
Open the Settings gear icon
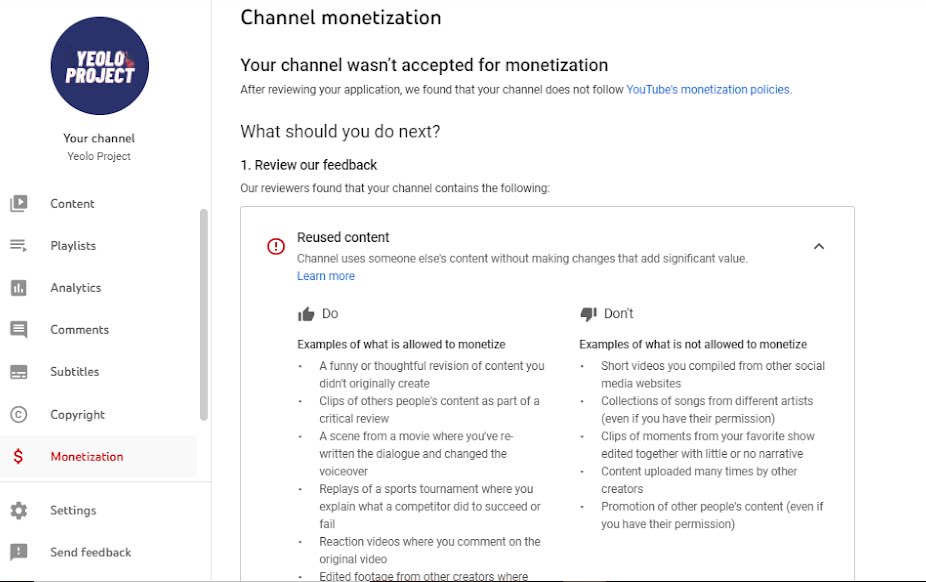tap(18, 511)
